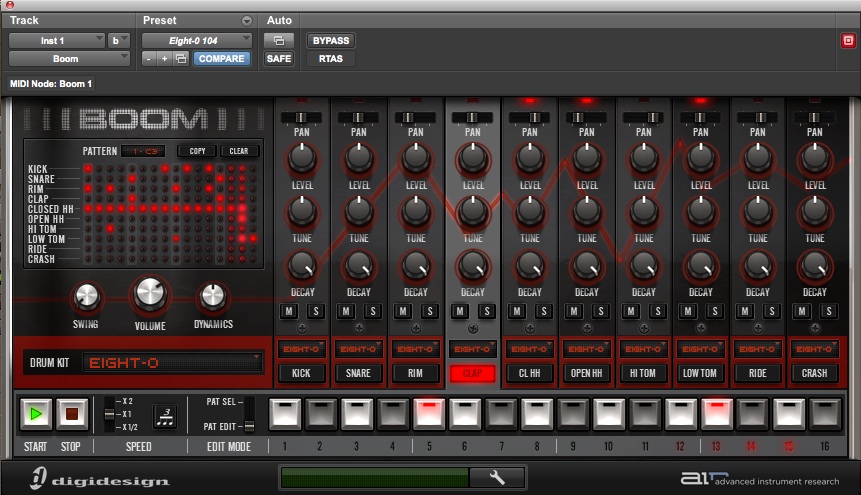Click the COMPARE button
The height and width of the screenshot is (495, 861).
tap(222, 59)
